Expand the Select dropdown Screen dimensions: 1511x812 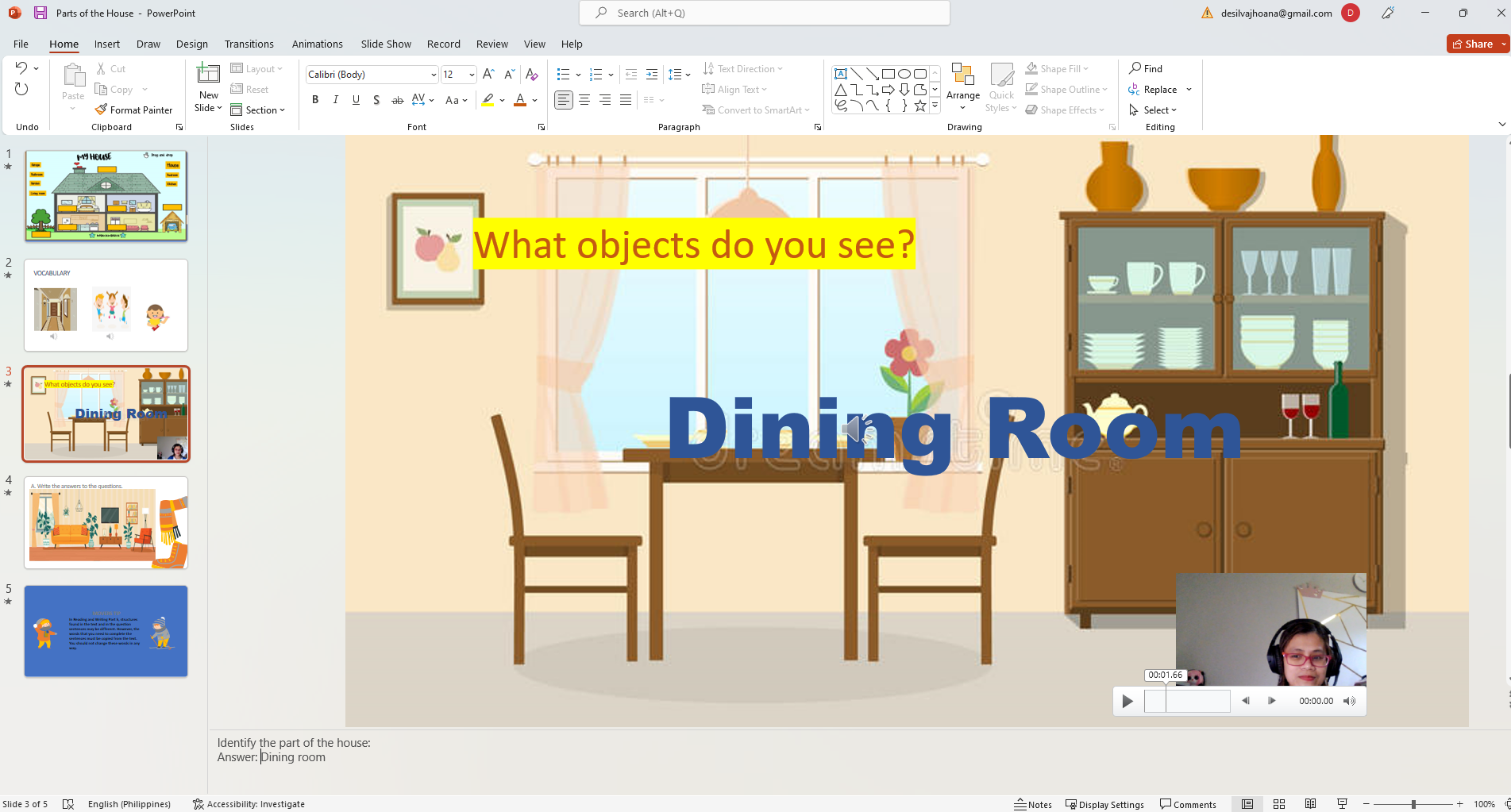1153,110
